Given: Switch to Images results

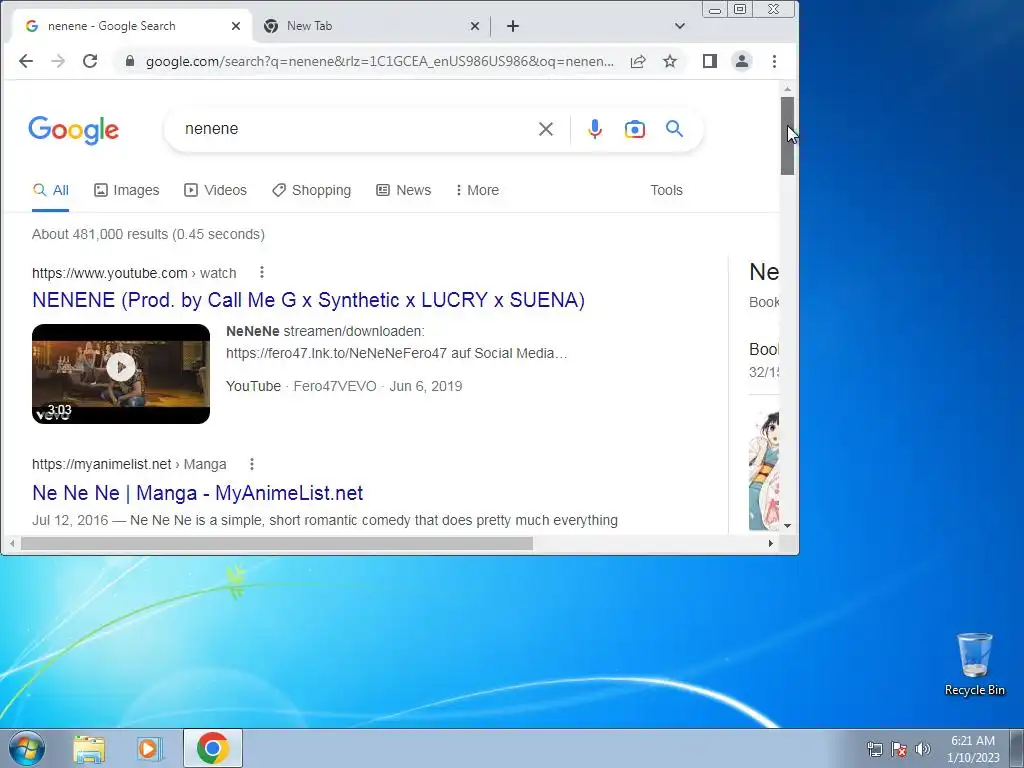Looking at the screenshot, I should [x=127, y=190].
